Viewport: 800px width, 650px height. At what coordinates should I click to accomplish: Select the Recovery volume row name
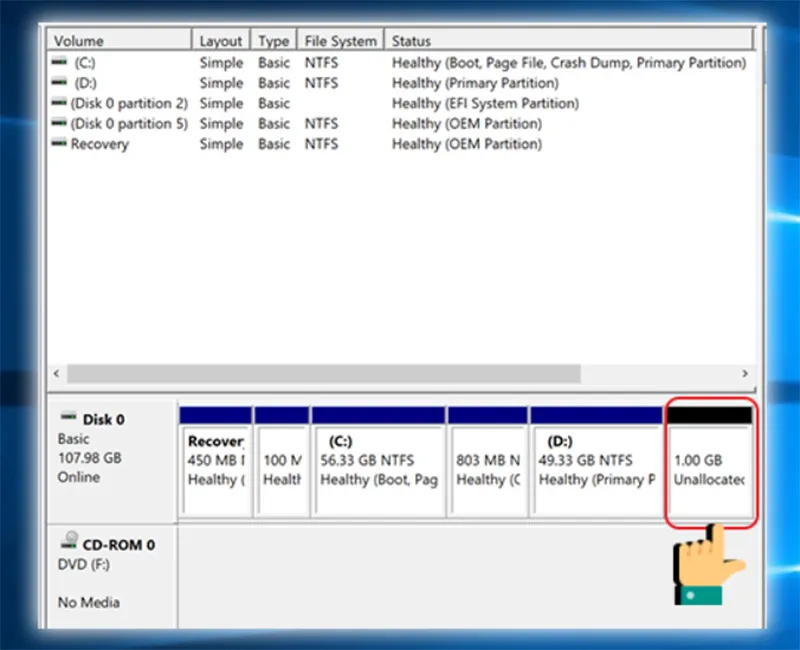coord(99,144)
